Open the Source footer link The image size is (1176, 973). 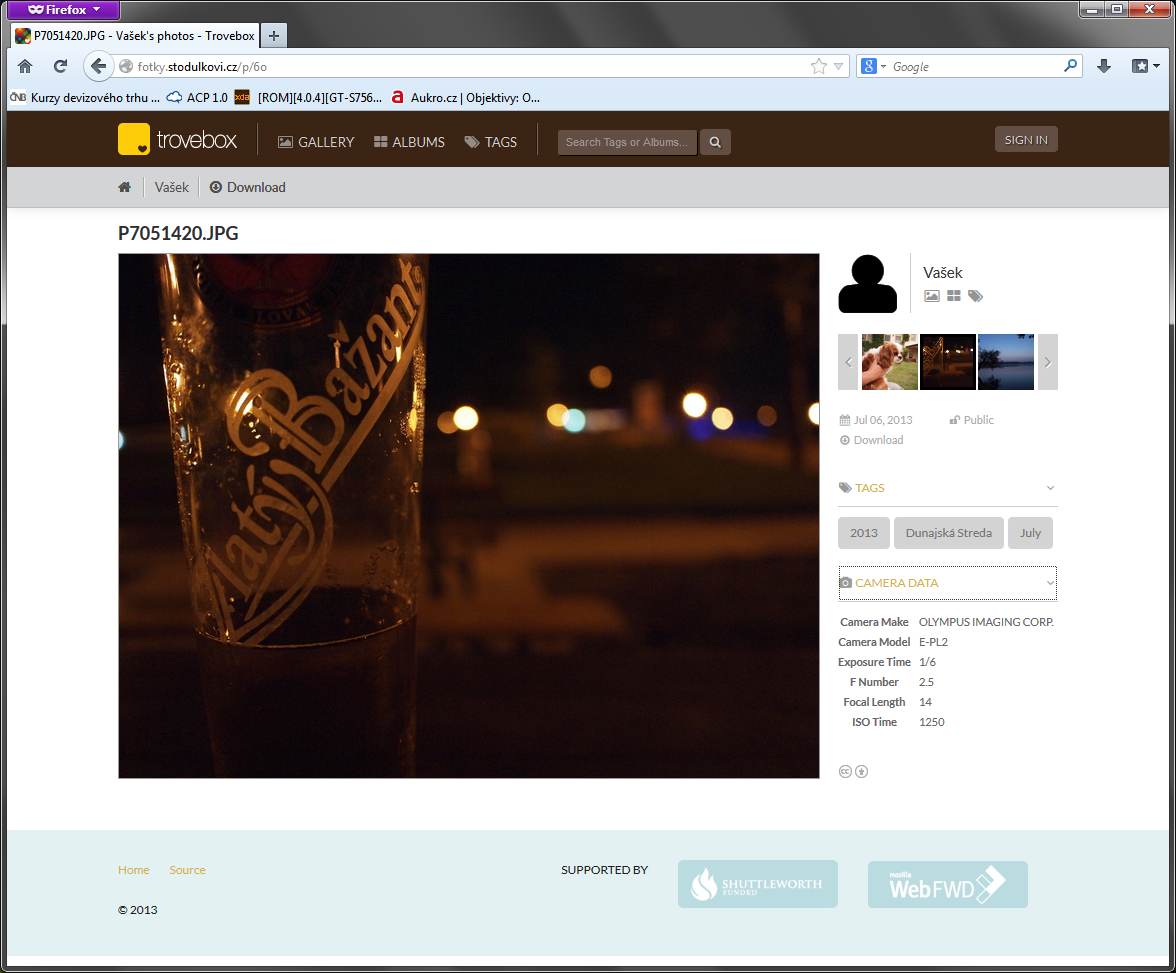(188, 870)
